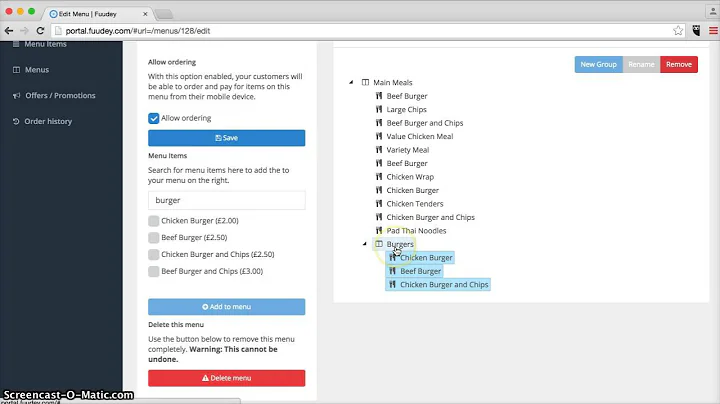
Task: Click the Rename button
Action: click(641, 64)
